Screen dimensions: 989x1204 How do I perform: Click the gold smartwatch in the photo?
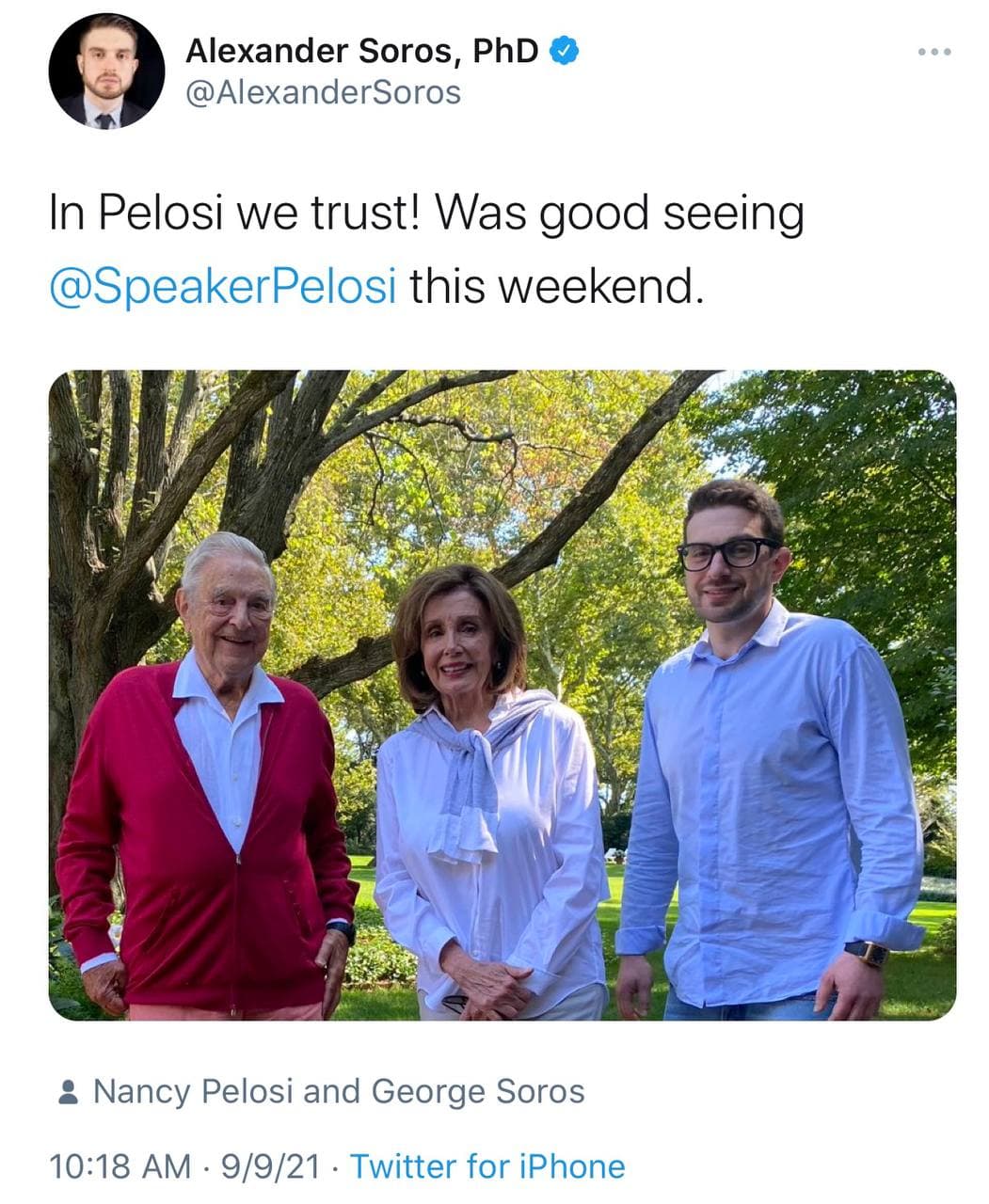(x=868, y=953)
